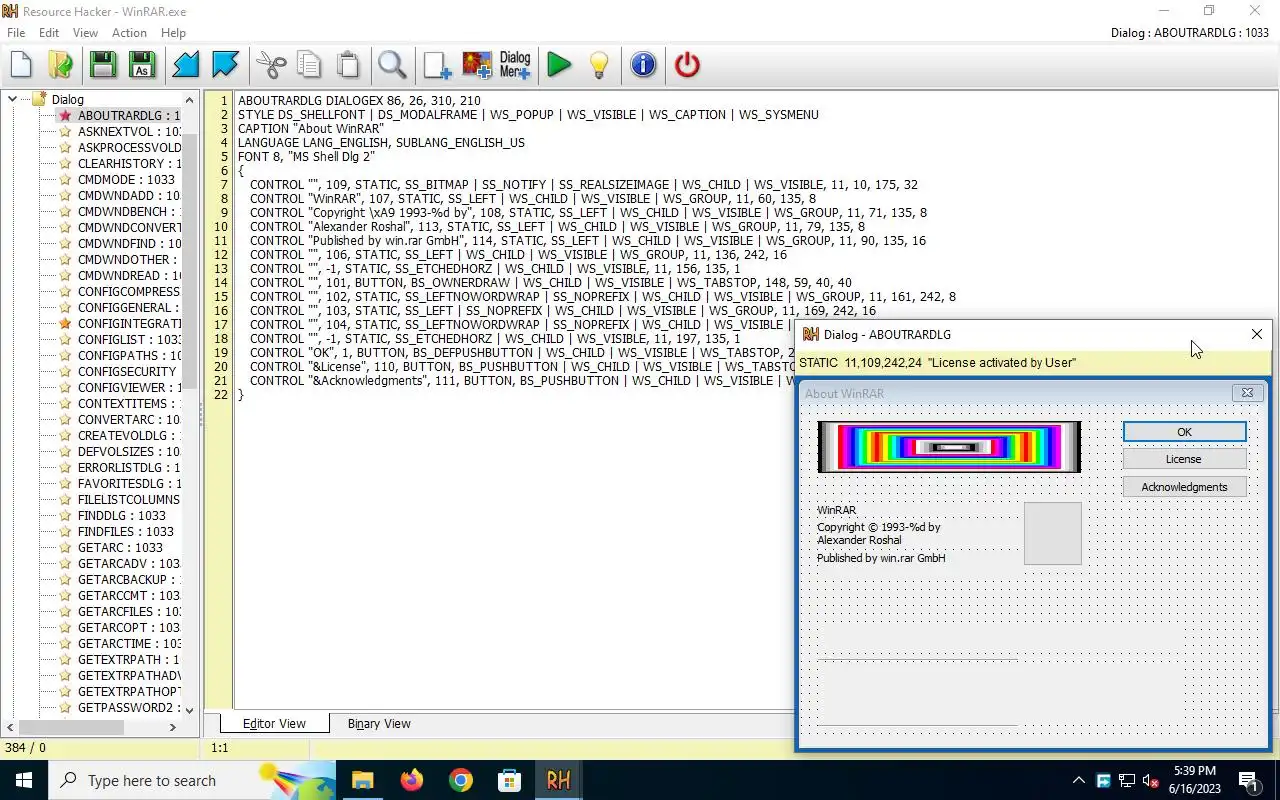Image resolution: width=1280 pixels, height=800 pixels.
Task: Click Resource Hacker taskbar icon
Action: 558,780
